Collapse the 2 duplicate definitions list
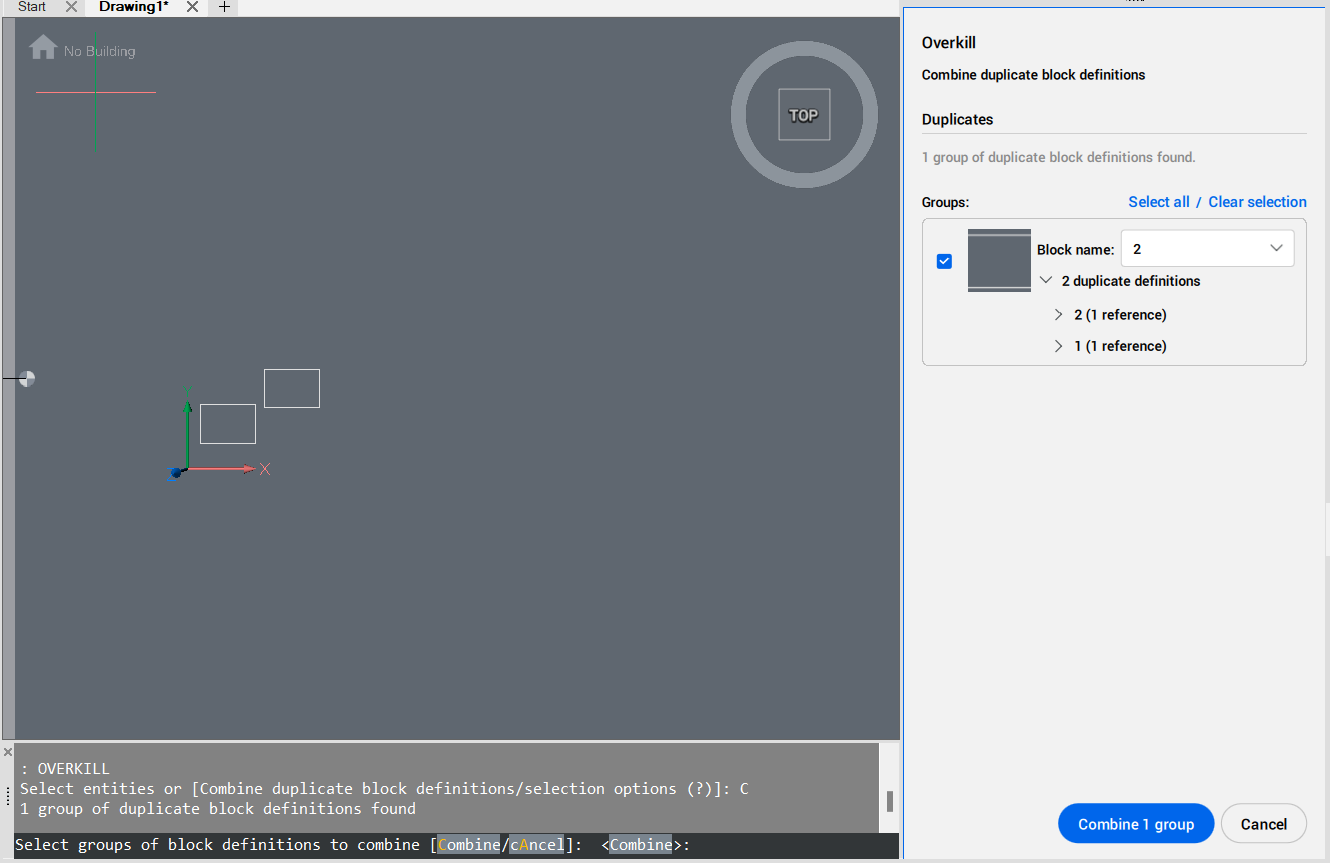Screen dimensions: 1330x863 point(1046,281)
